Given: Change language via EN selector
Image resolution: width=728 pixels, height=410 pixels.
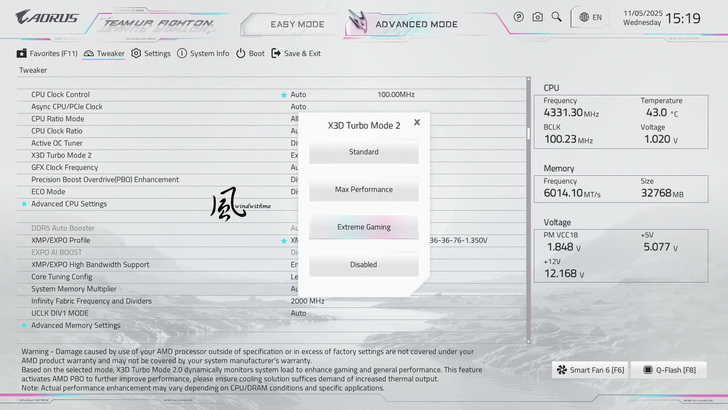Looking at the screenshot, I should [x=591, y=17].
